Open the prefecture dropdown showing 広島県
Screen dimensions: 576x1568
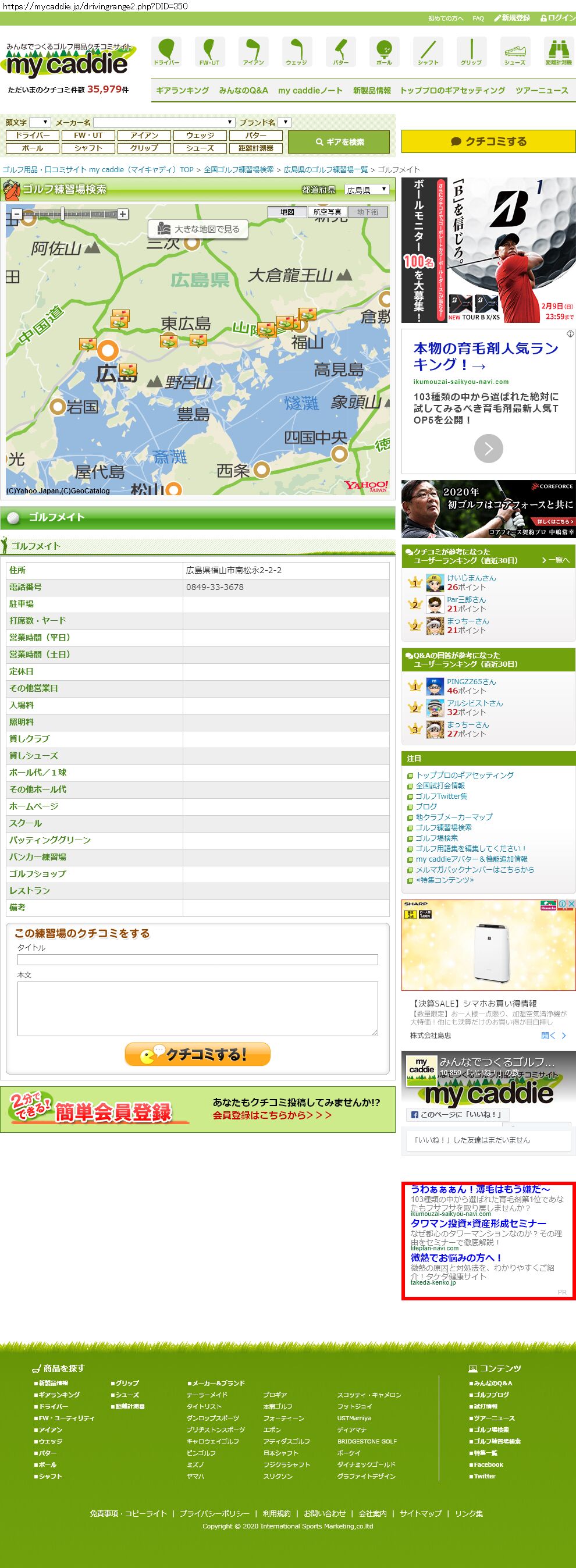click(367, 190)
